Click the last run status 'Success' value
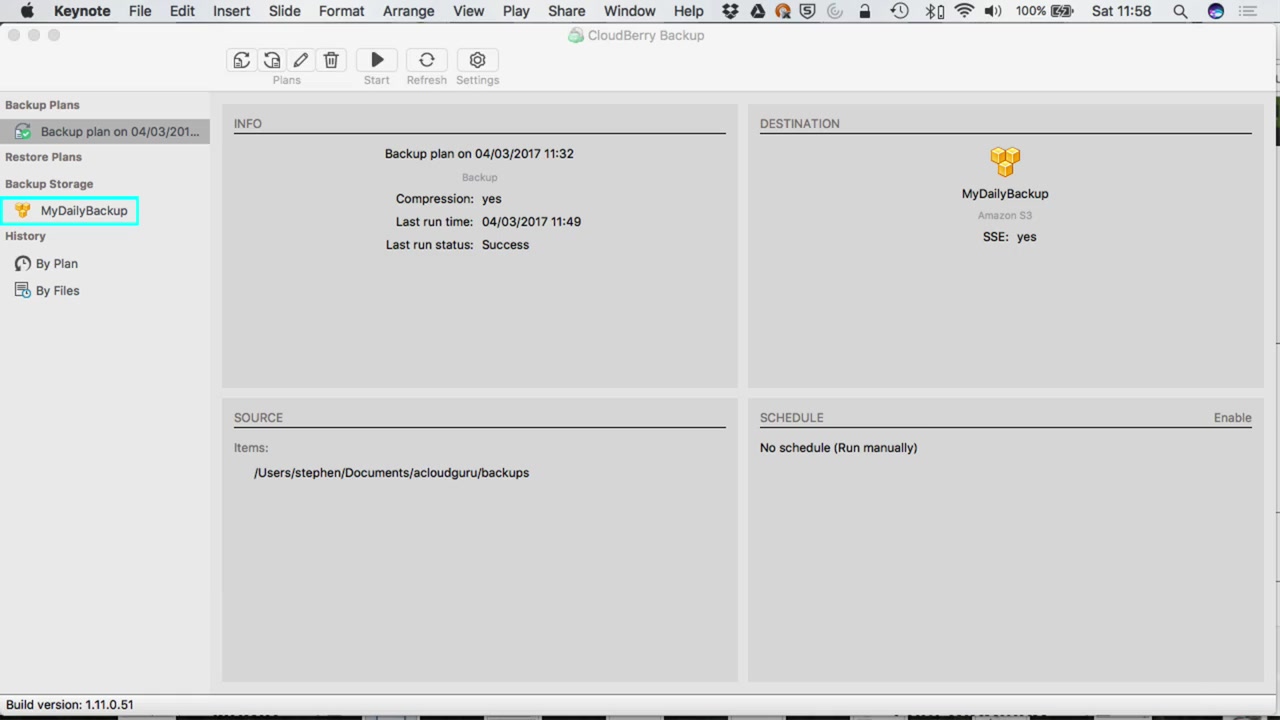Viewport: 1280px width, 720px height. (505, 244)
